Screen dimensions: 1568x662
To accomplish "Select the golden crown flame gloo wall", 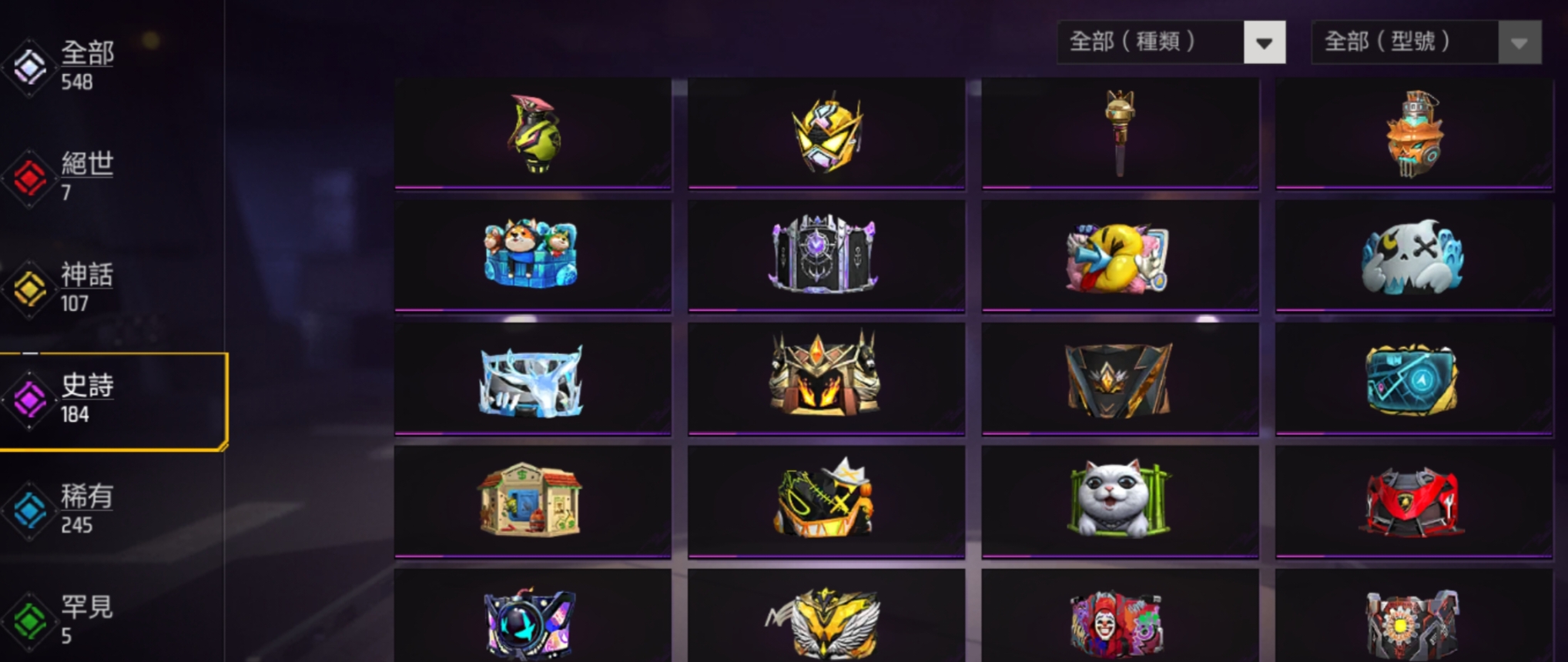I will point(826,379).
